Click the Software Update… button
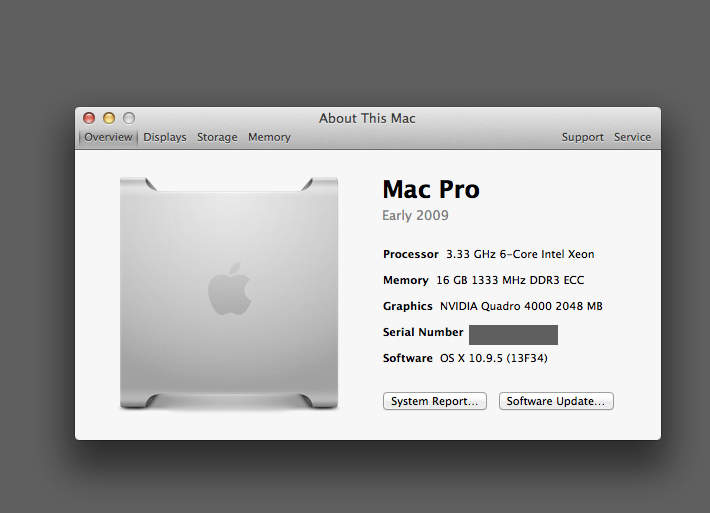This screenshot has width=710, height=513. coord(556,401)
